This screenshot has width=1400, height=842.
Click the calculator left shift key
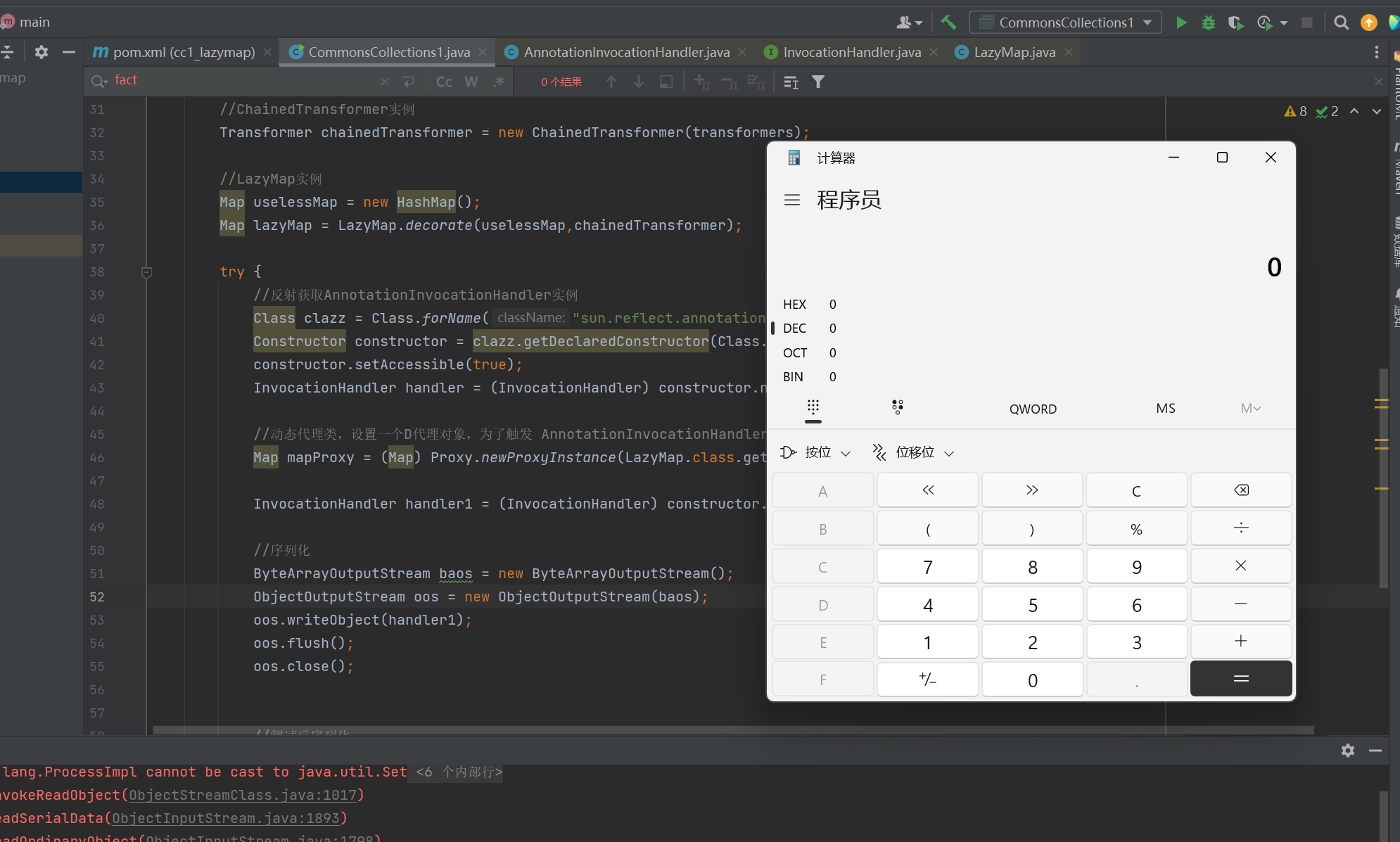927,490
